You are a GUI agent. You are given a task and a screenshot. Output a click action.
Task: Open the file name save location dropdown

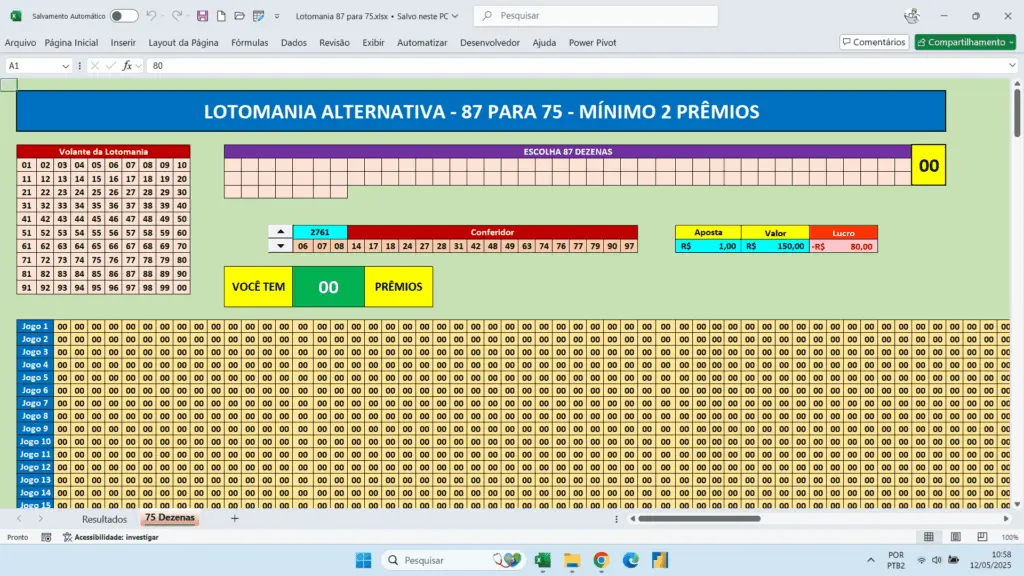pyautogui.click(x=455, y=16)
